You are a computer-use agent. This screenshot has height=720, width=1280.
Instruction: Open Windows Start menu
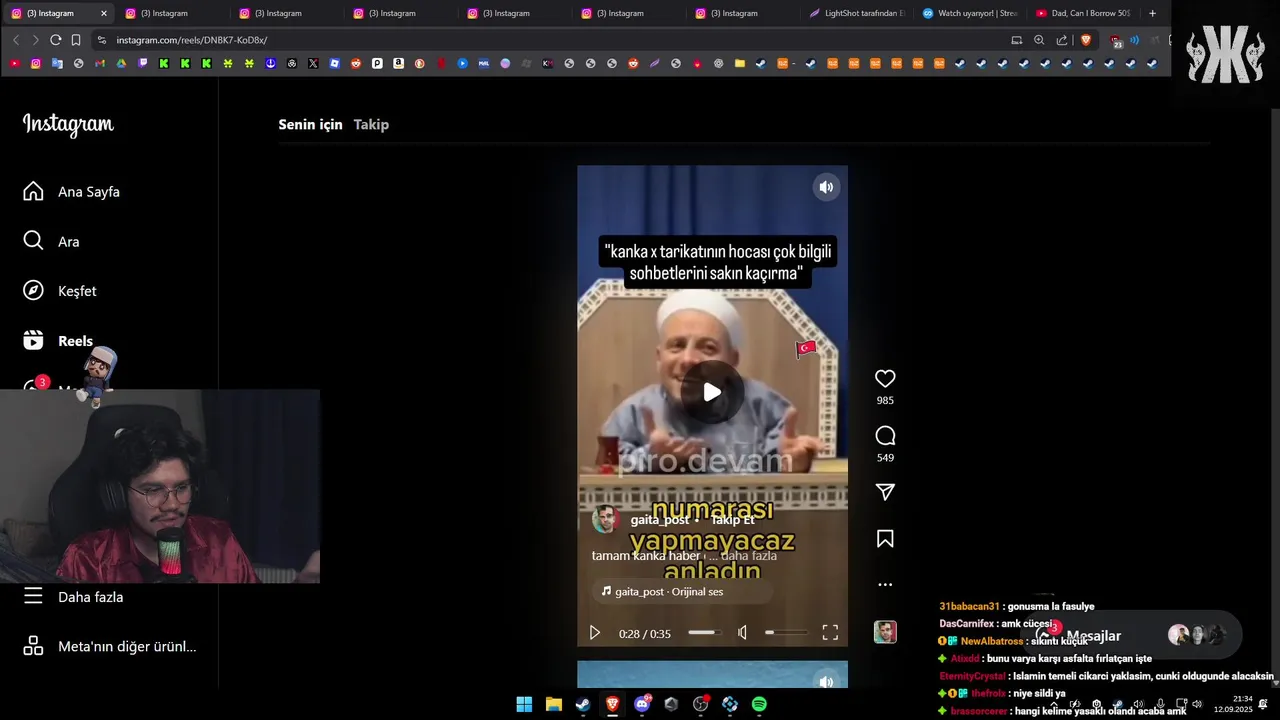click(524, 704)
